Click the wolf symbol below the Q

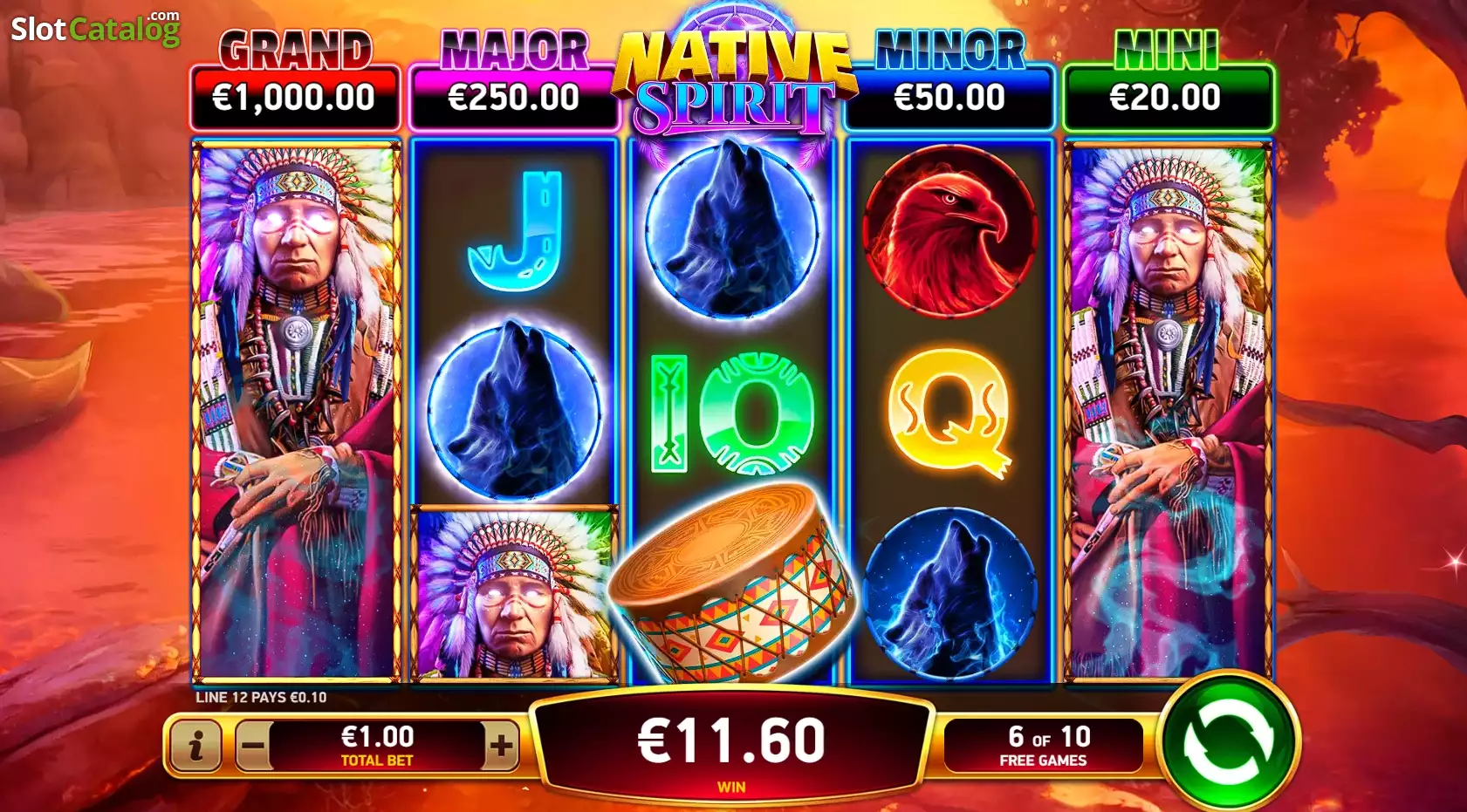click(x=950, y=593)
